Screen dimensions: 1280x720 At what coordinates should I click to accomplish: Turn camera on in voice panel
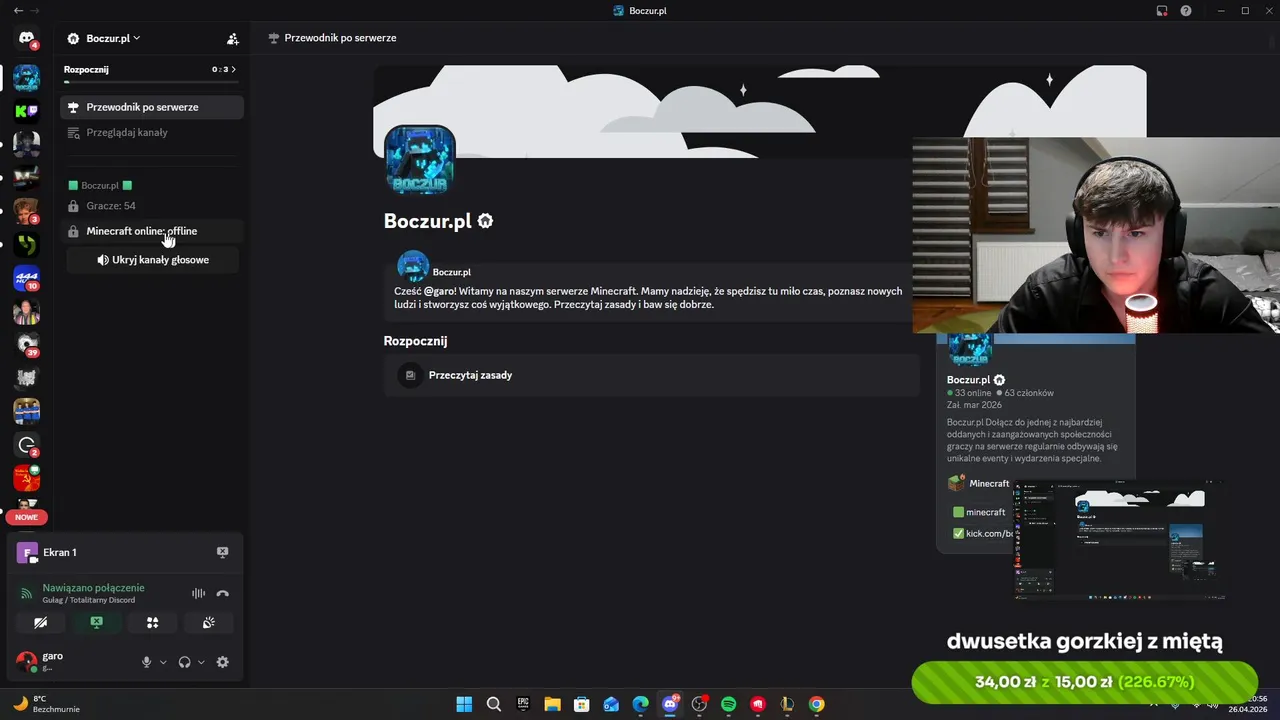[x=40, y=622]
